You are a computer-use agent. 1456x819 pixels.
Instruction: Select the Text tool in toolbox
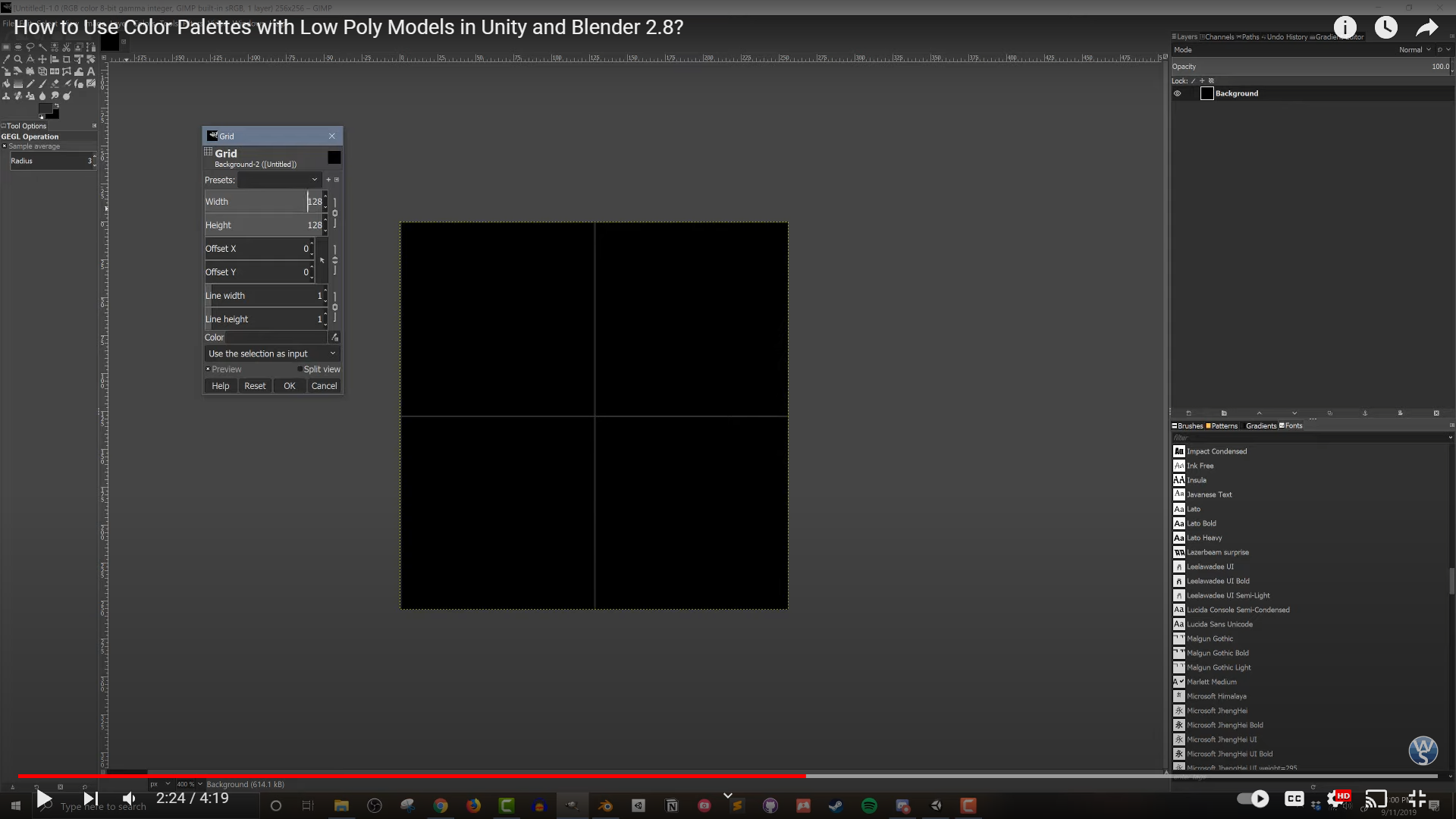coord(91,71)
